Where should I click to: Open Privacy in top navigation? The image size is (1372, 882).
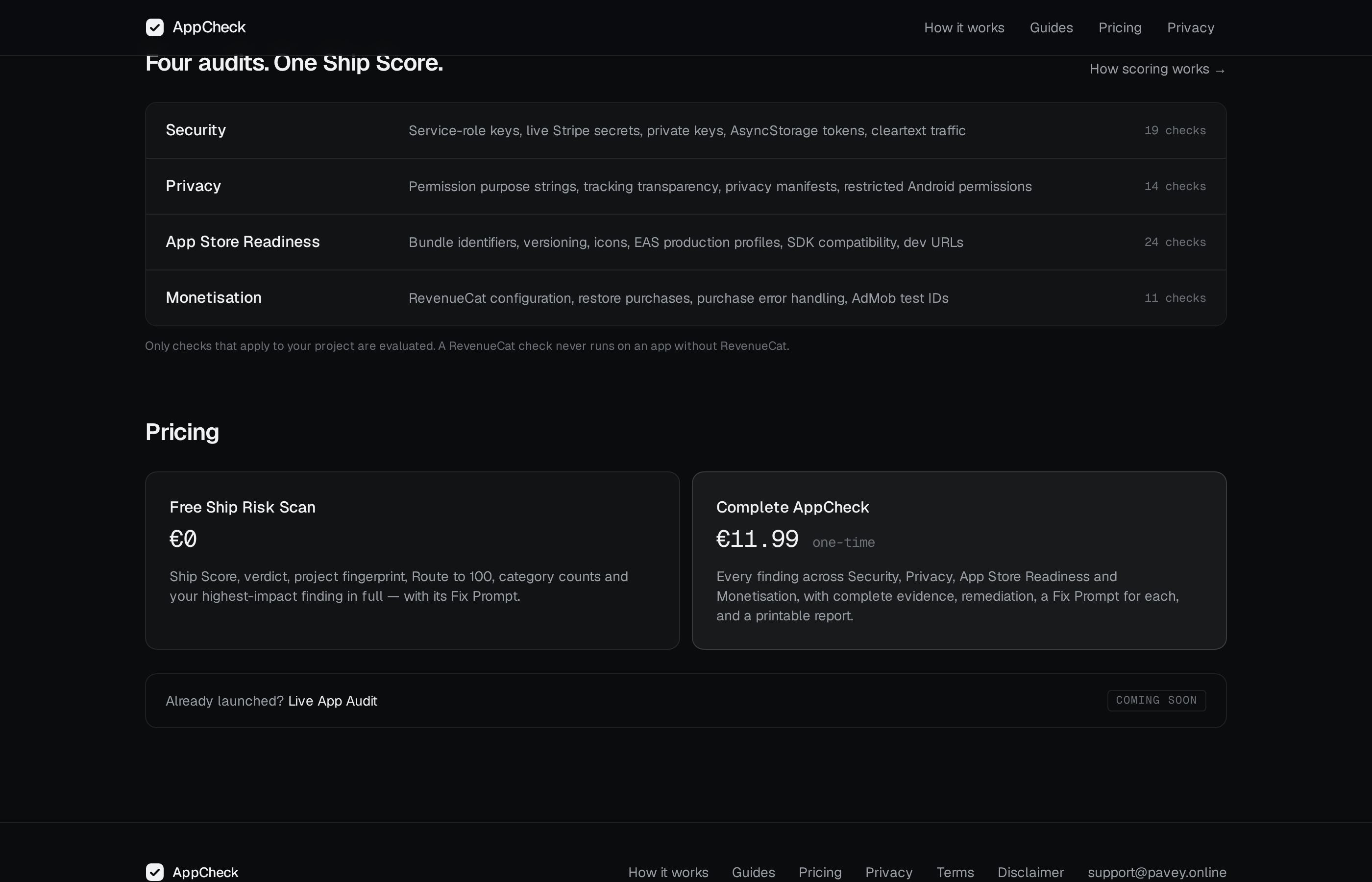1191,27
